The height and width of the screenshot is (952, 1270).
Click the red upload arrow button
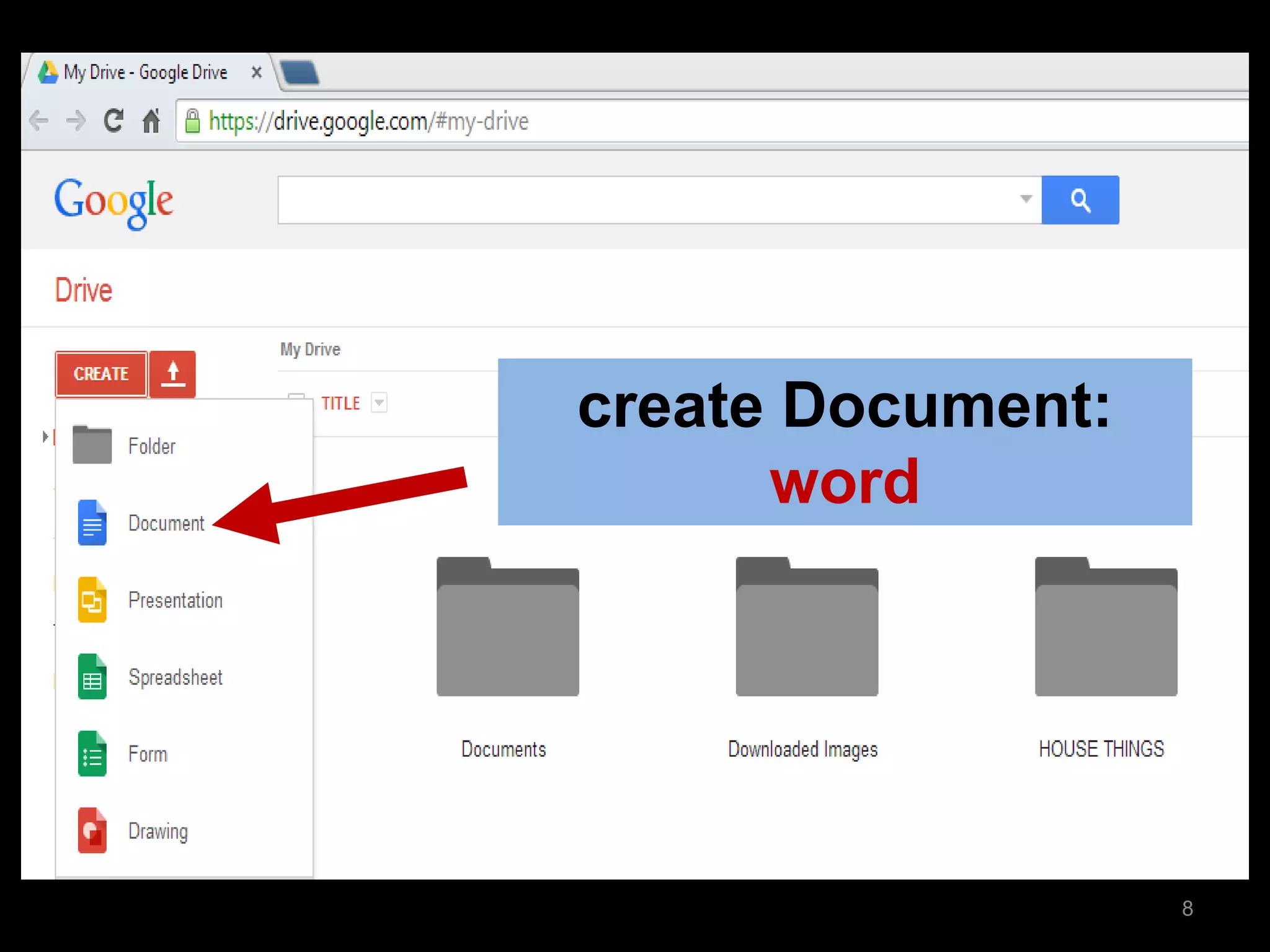[173, 374]
